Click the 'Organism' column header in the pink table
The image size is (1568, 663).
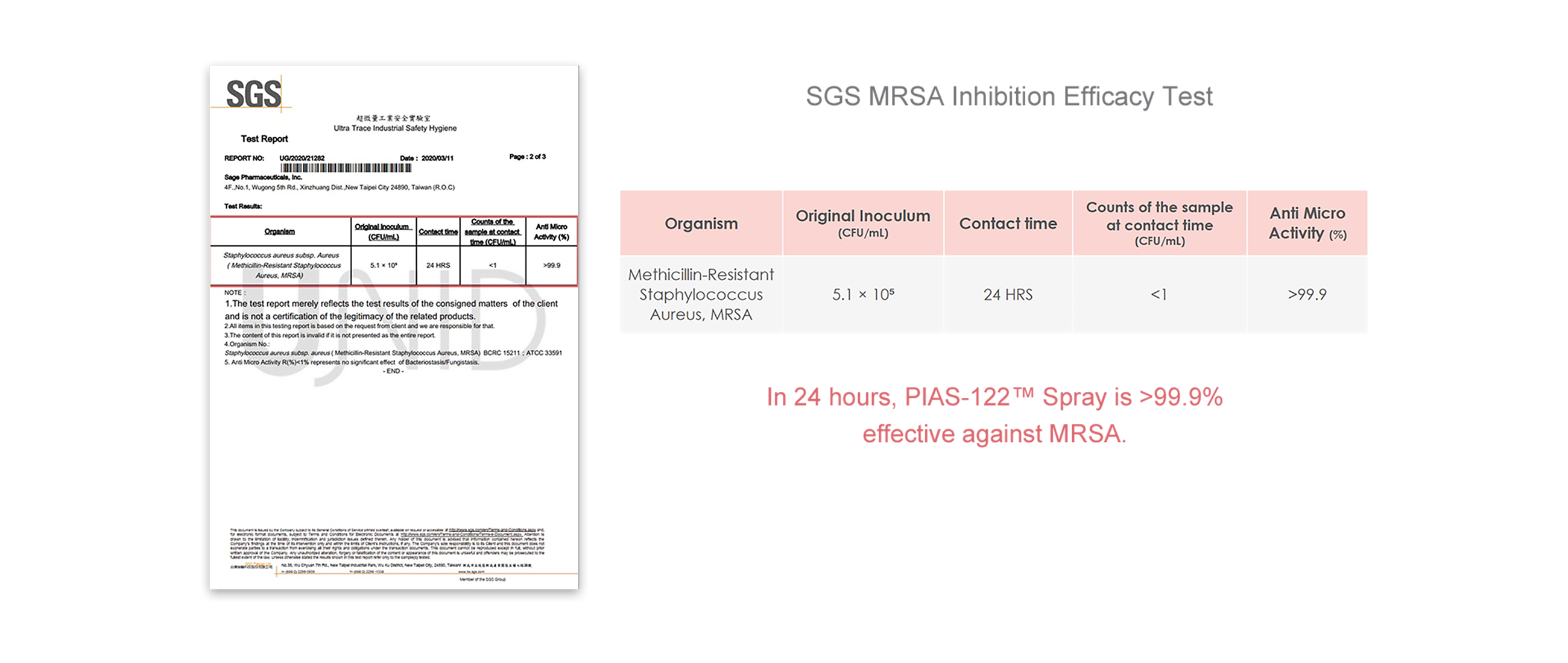(701, 223)
